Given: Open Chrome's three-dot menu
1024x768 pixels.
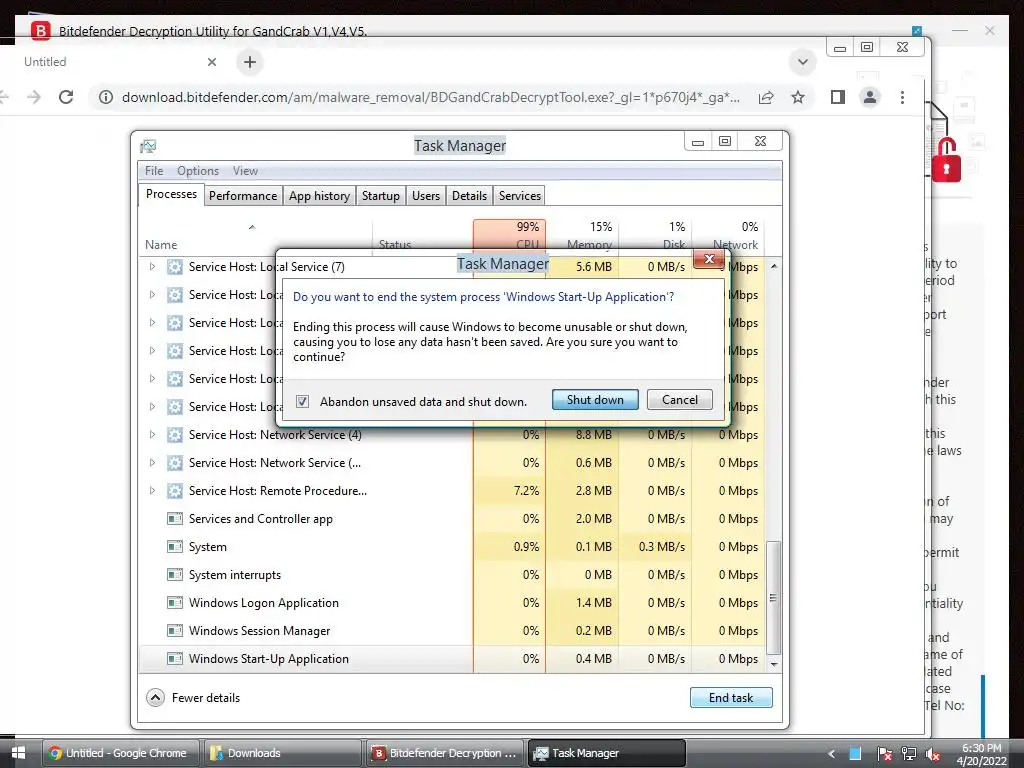Looking at the screenshot, I should [902, 97].
